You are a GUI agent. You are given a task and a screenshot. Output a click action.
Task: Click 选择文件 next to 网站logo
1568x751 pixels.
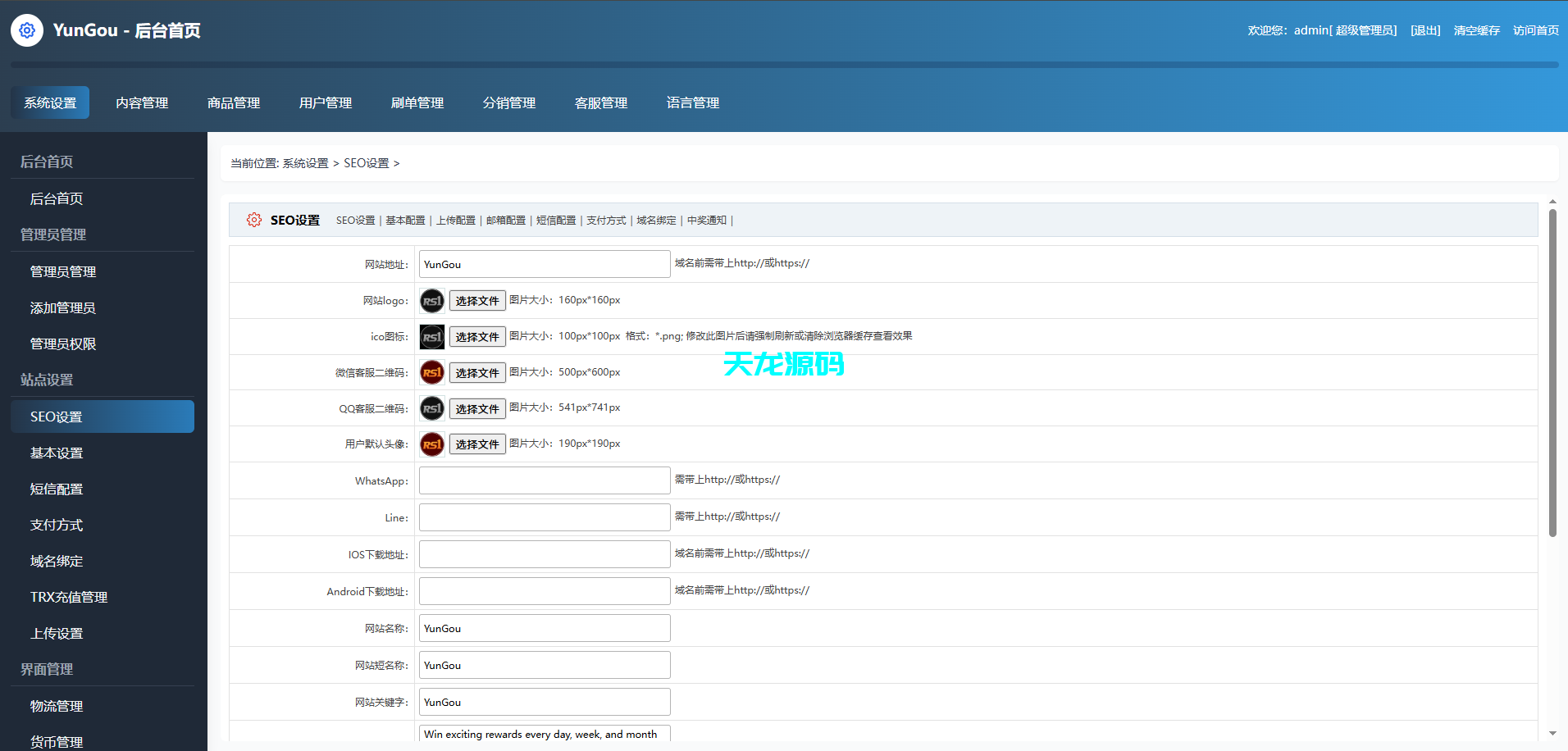(x=477, y=300)
